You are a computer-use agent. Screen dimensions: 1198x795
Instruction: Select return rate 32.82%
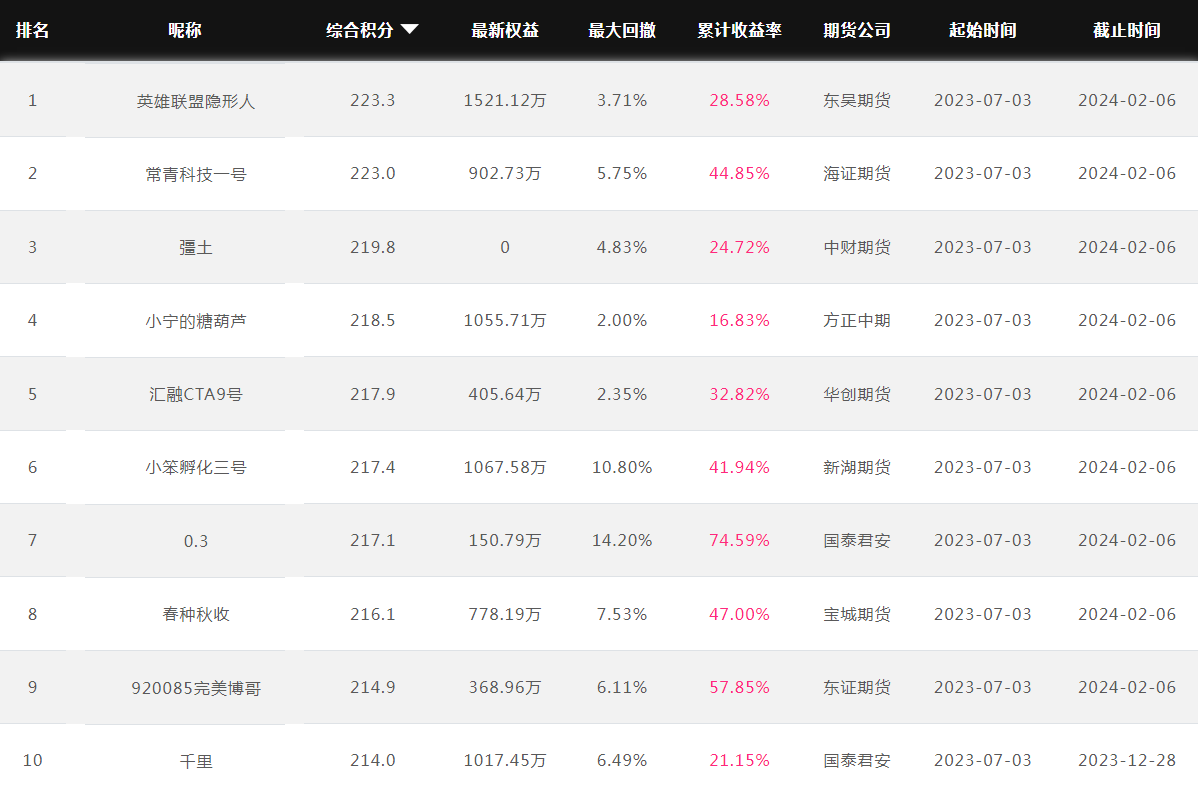point(740,394)
